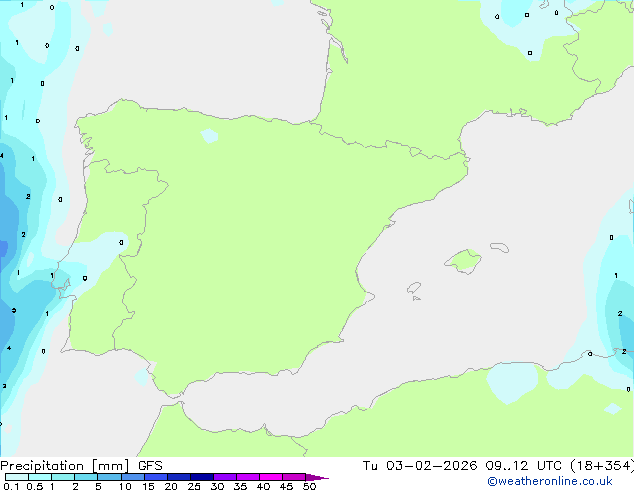Pick the purple legend swatch between 30 and 35

pos(225,477)
